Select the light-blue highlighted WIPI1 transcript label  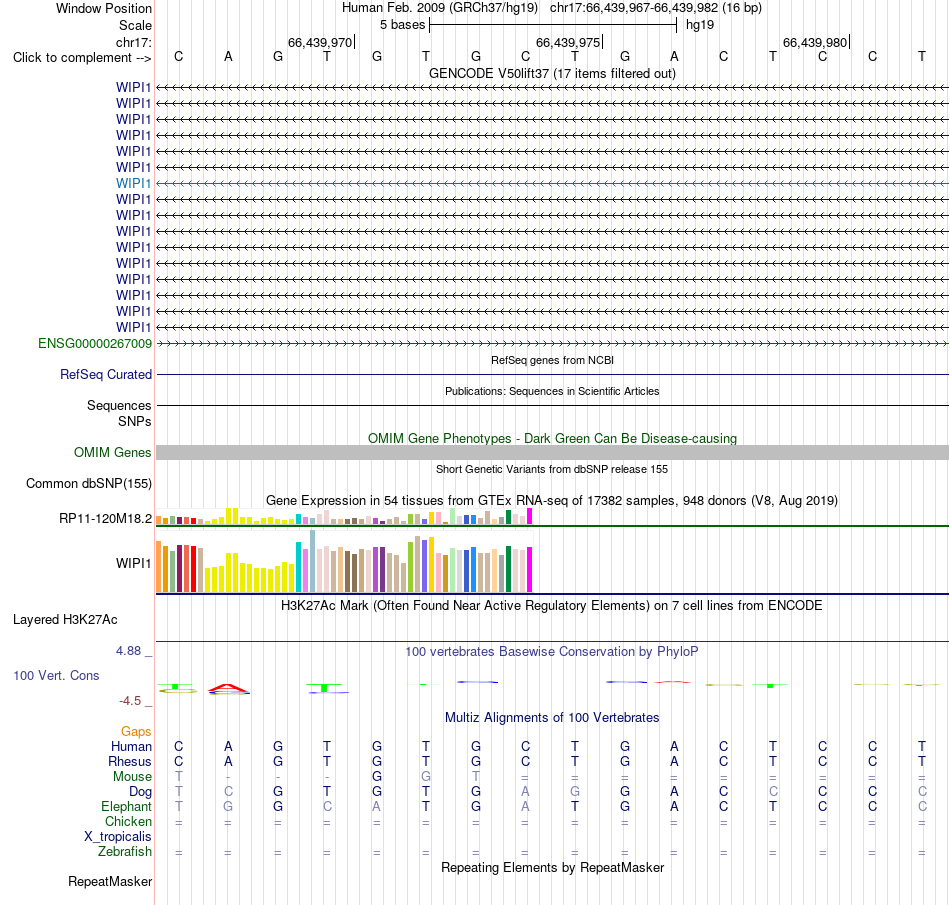(133, 183)
